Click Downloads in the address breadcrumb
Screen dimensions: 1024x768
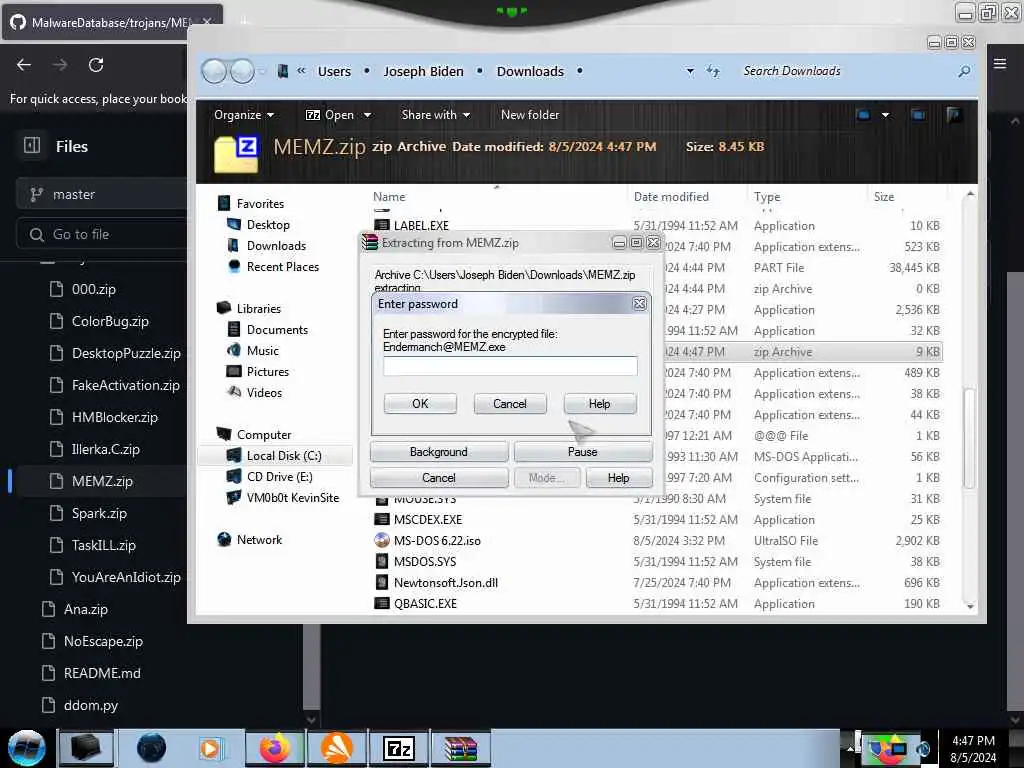pyautogui.click(x=530, y=71)
